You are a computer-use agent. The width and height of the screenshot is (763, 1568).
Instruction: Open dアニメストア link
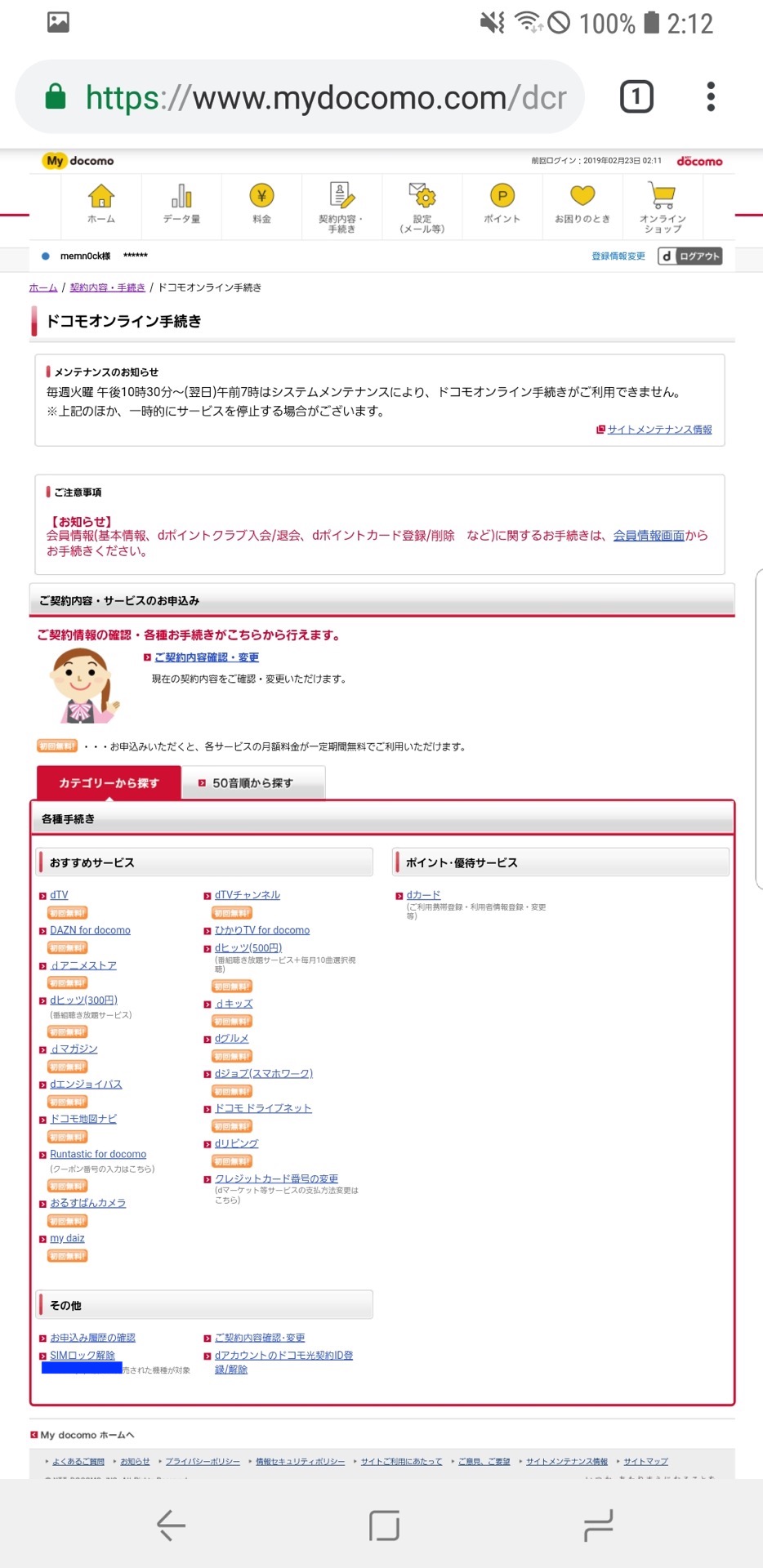click(83, 965)
